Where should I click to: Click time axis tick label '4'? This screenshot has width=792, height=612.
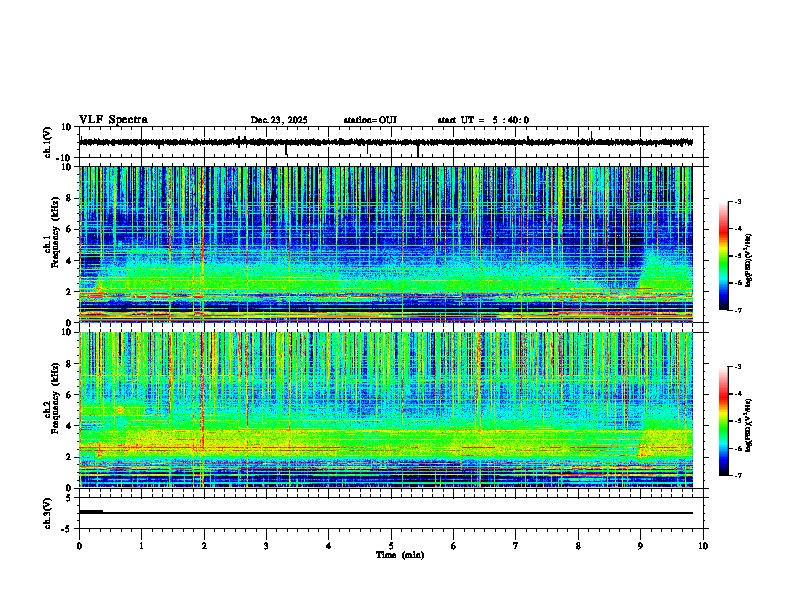(329, 546)
